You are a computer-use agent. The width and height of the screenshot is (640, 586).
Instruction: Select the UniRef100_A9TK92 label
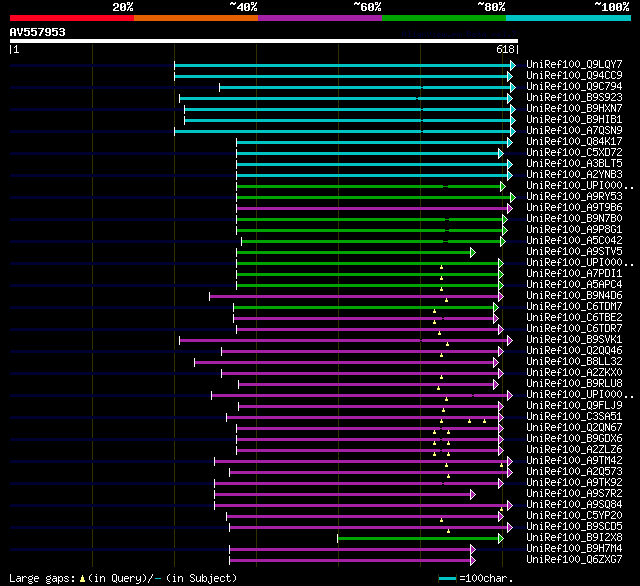tap(574, 483)
